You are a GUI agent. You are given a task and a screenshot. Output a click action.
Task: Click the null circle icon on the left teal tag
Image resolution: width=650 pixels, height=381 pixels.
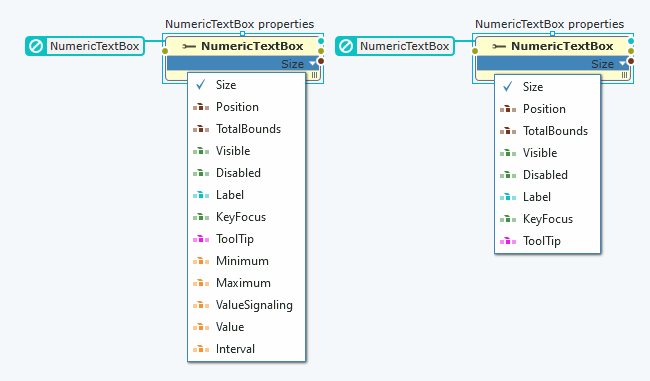point(36,46)
